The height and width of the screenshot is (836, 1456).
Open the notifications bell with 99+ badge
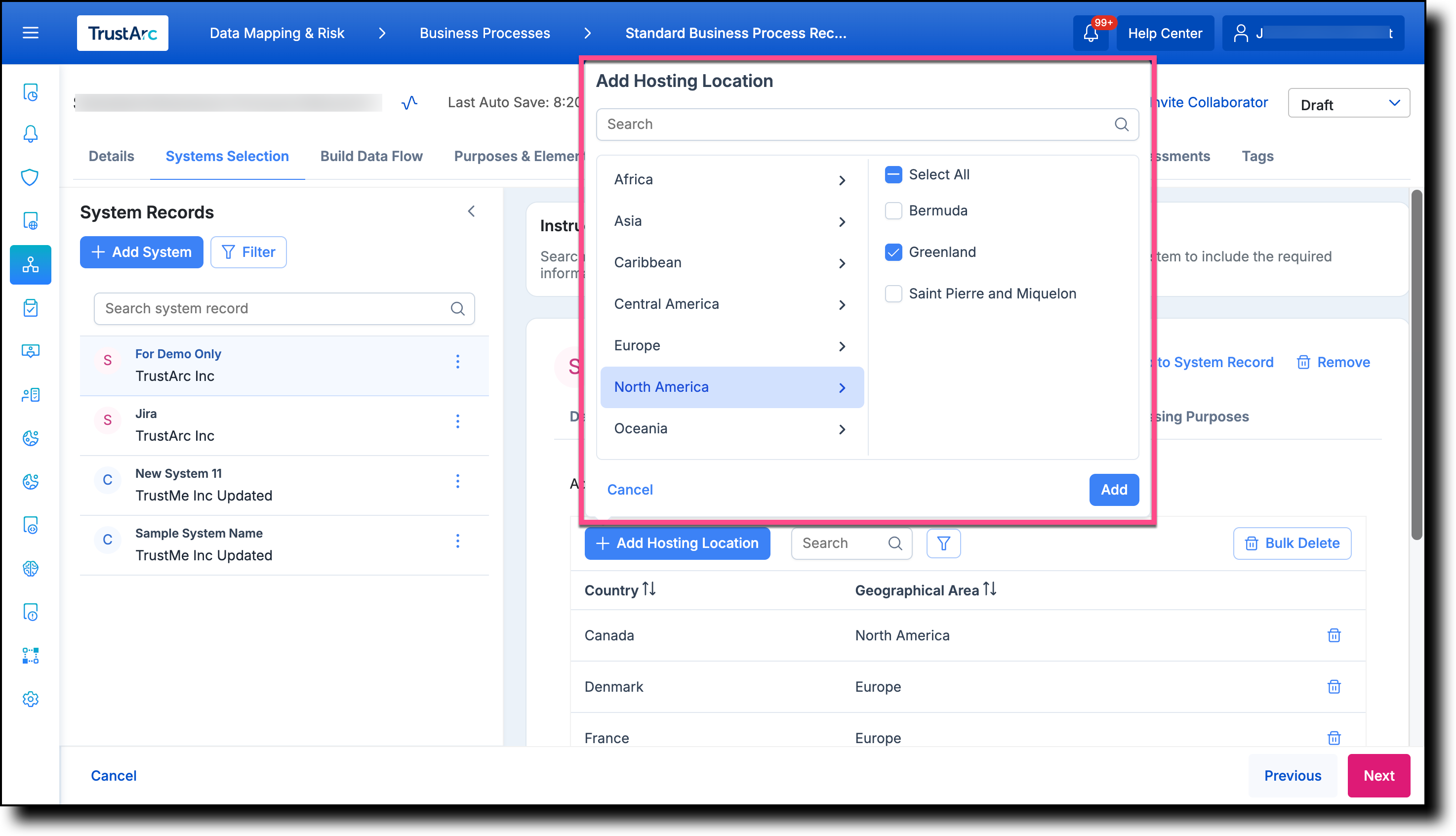(1091, 33)
